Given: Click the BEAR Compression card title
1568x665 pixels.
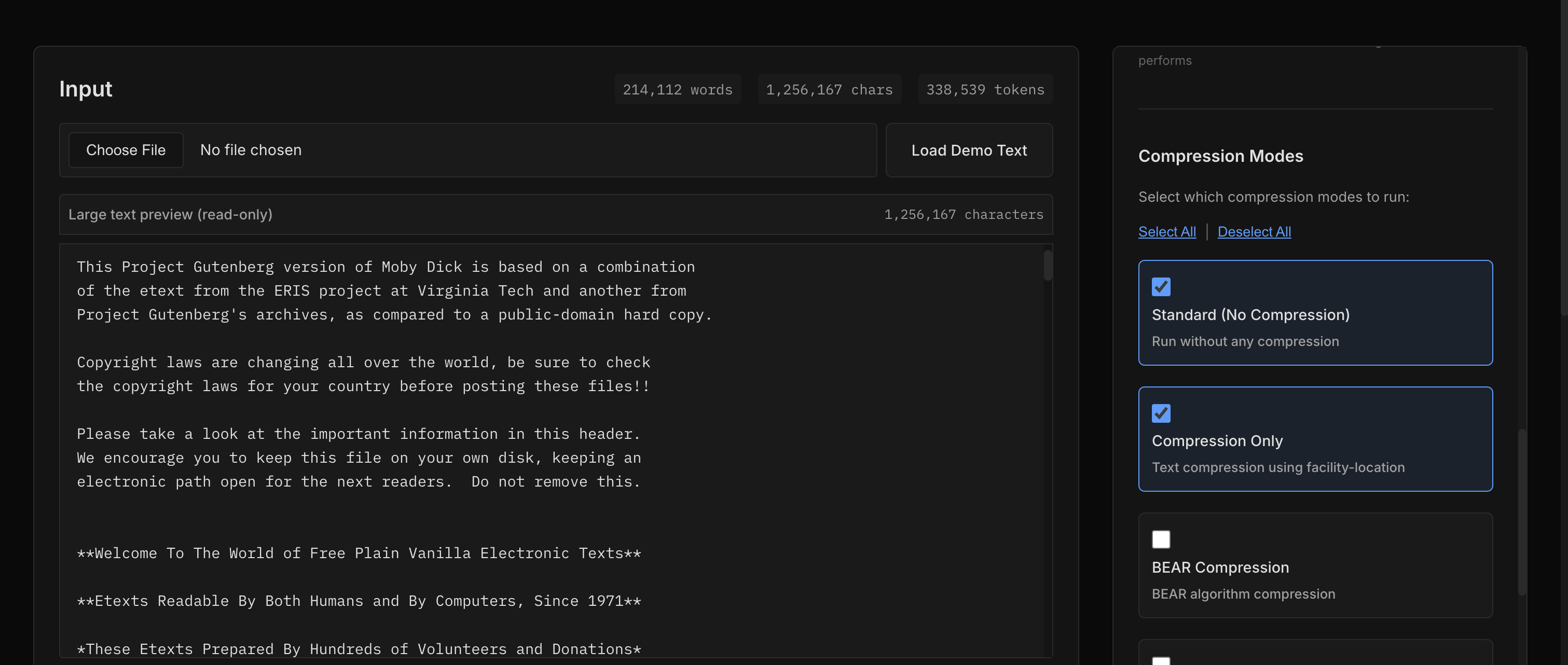Looking at the screenshot, I should [x=1219, y=567].
